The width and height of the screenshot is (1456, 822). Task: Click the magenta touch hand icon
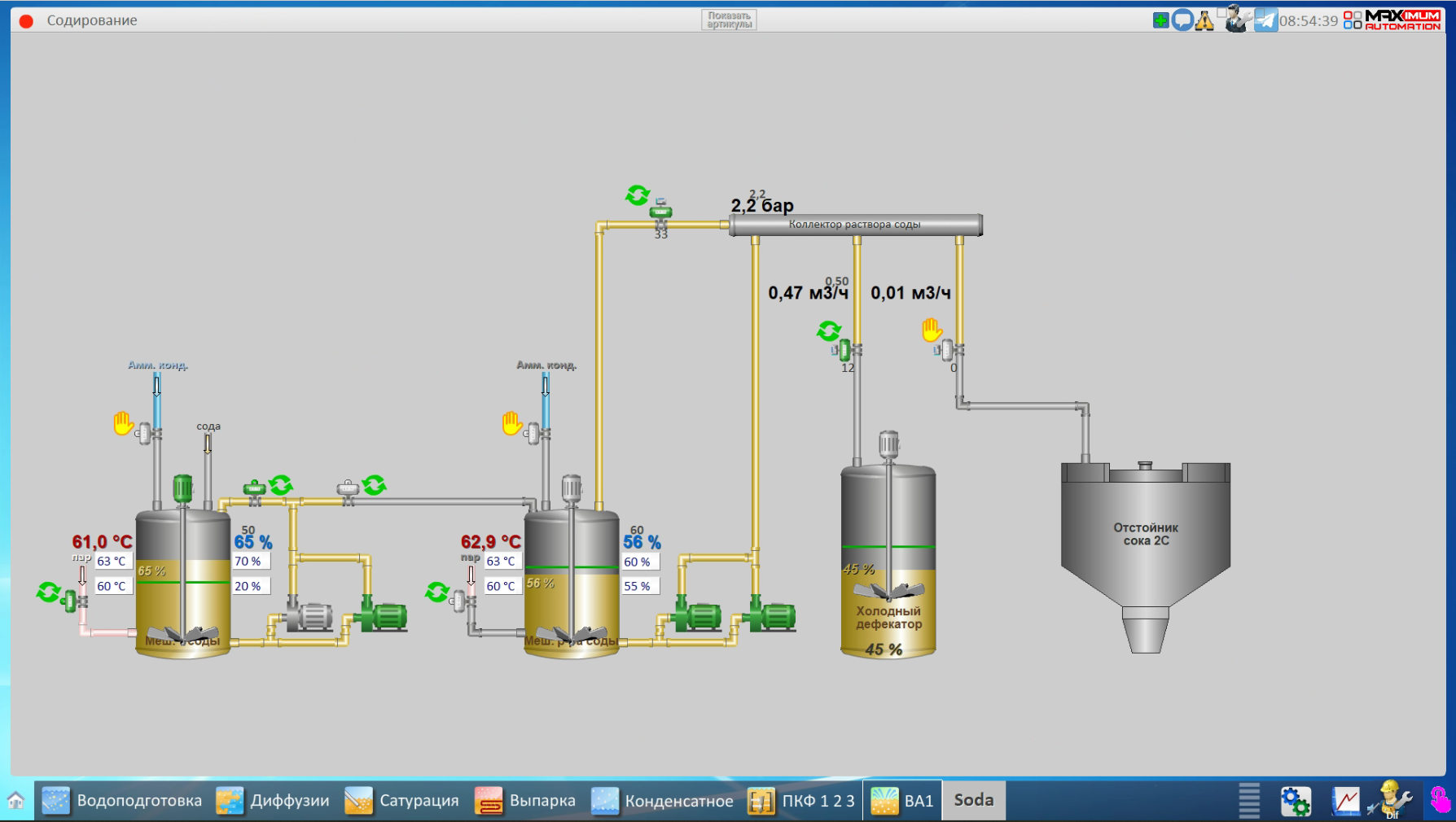(1439, 801)
